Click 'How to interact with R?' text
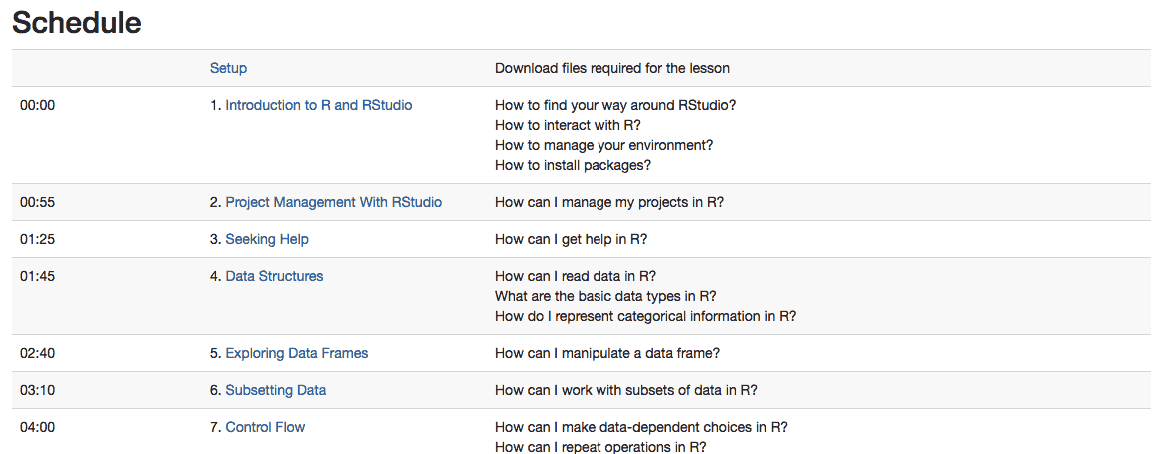 click(568, 125)
